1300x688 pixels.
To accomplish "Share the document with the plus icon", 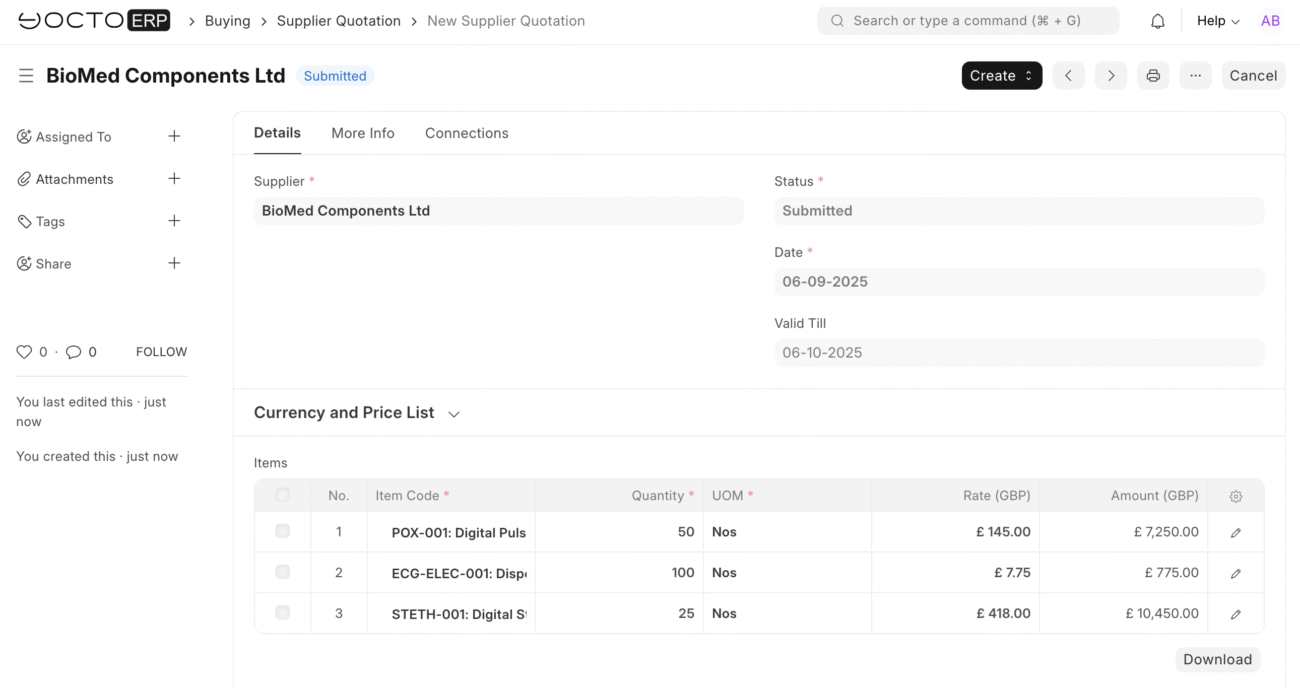I will (x=174, y=263).
